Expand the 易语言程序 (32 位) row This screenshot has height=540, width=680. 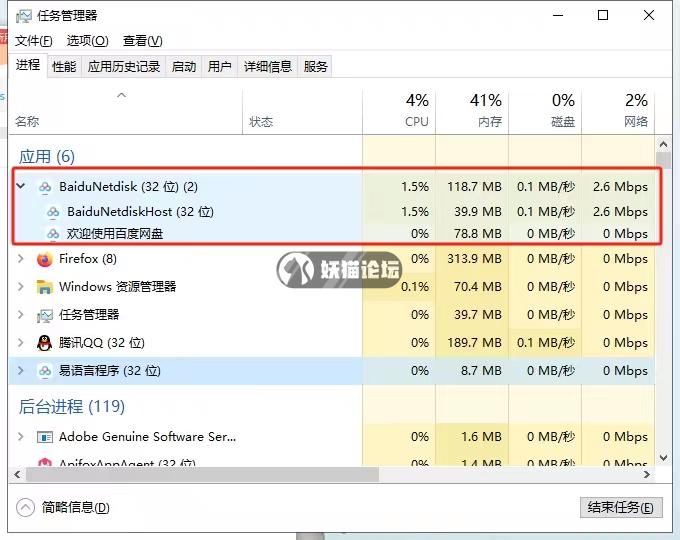(20, 371)
